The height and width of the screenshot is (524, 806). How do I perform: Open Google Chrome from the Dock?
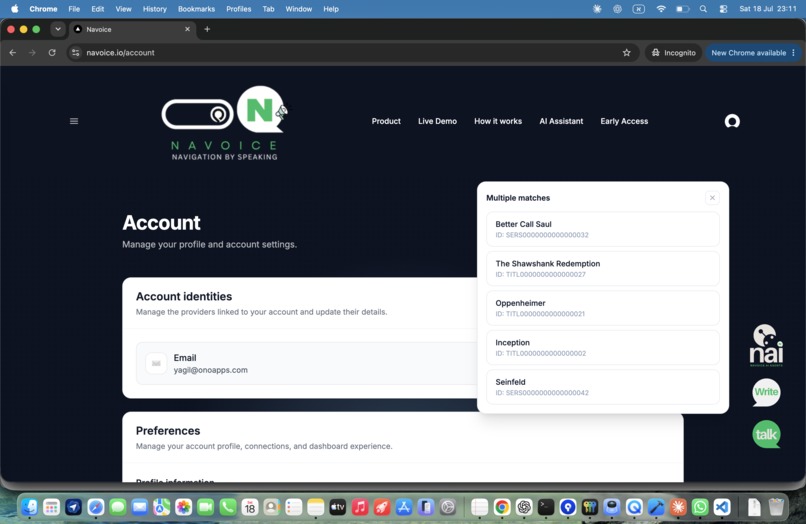502,508
